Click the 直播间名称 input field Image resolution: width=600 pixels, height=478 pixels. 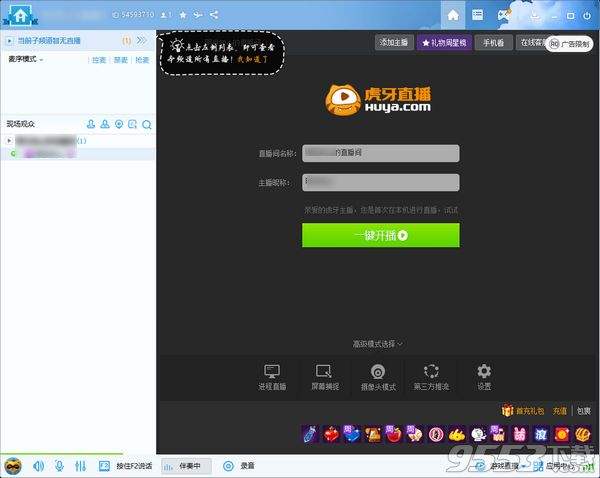(381, 153)
